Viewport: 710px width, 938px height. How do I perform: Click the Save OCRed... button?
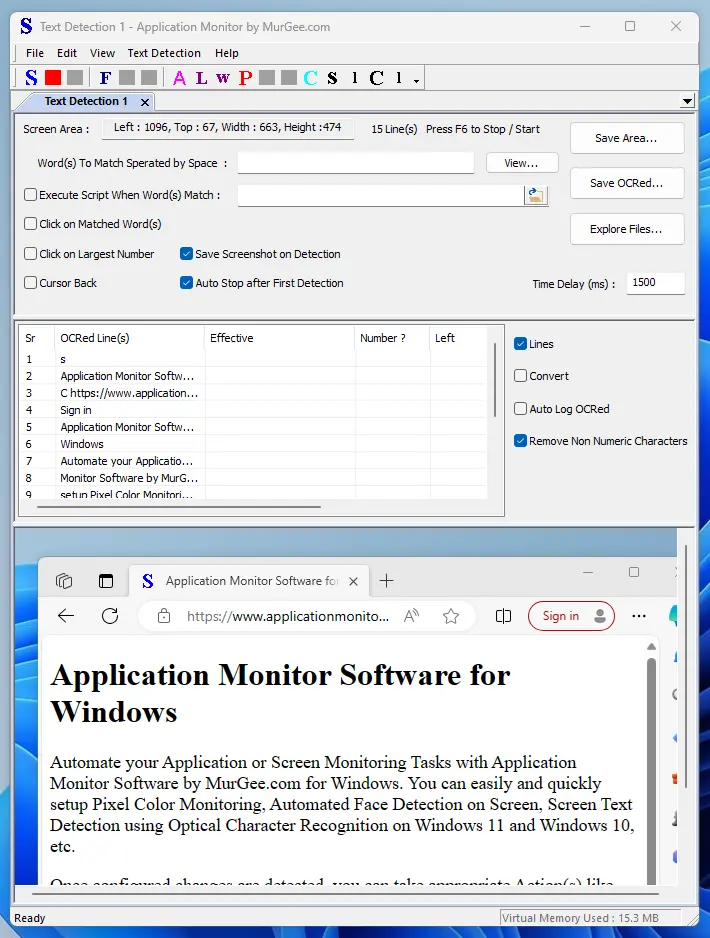point(626,183)
